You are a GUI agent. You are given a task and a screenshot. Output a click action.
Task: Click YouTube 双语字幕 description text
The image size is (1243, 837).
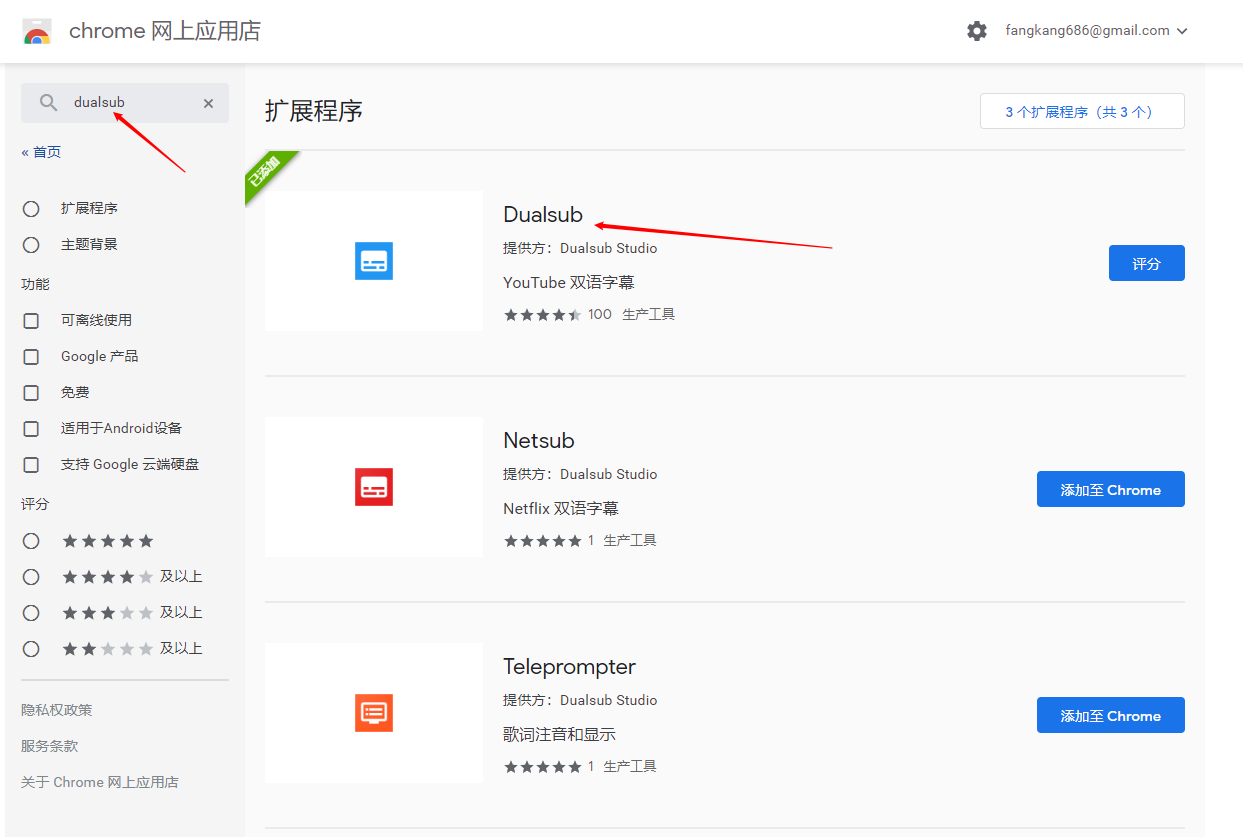(569, 283)
